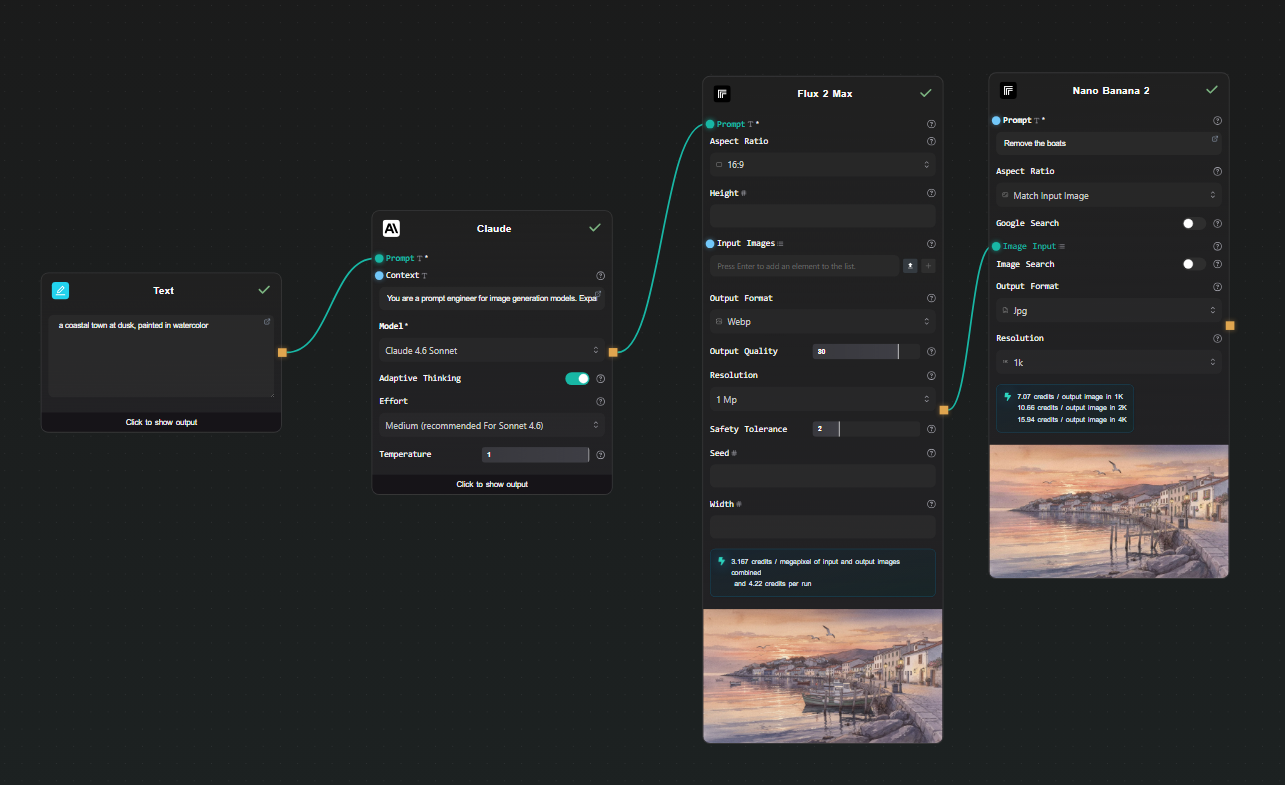The height and width of the screenshot is (785, 1285).
Task: Click the Nano Banana 2 node icon
Action: coord(1008,90)
